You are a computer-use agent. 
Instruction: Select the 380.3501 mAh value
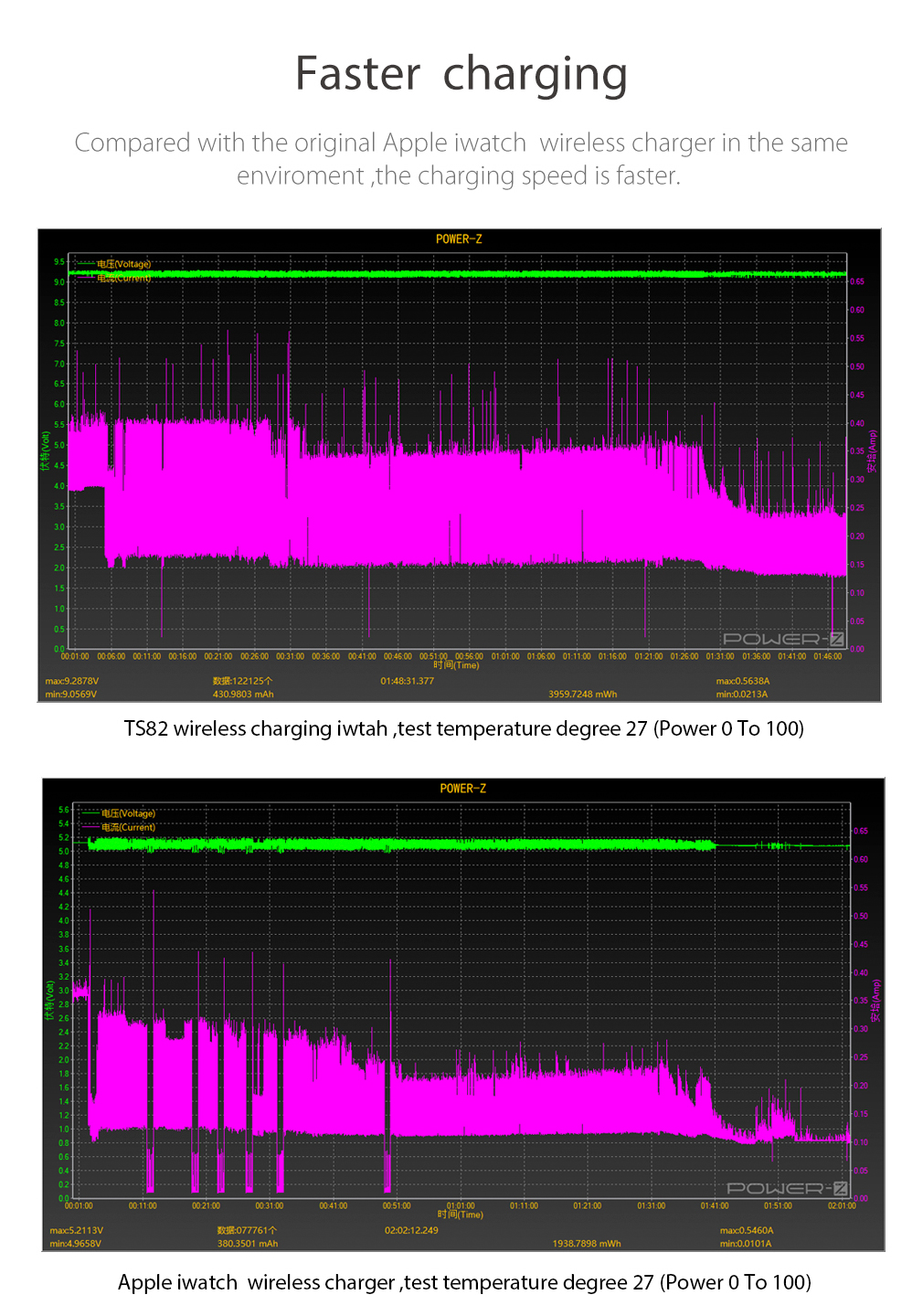click(x=248, y=1244)
